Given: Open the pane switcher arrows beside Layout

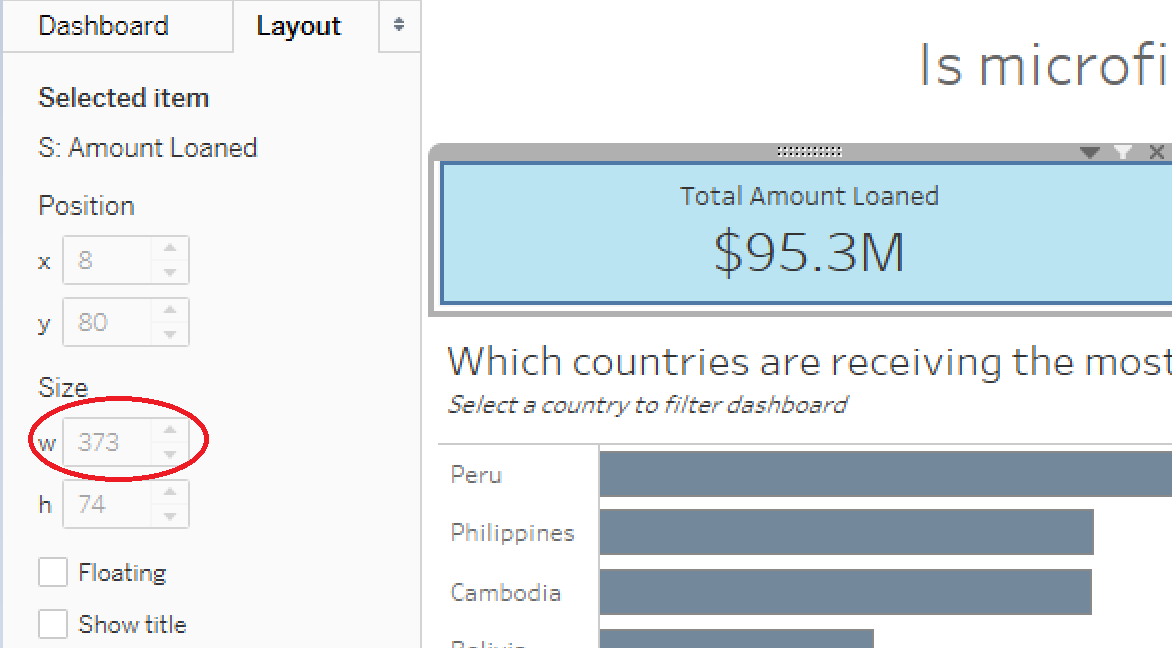Looking at the screenshot, I should (399, 25).
